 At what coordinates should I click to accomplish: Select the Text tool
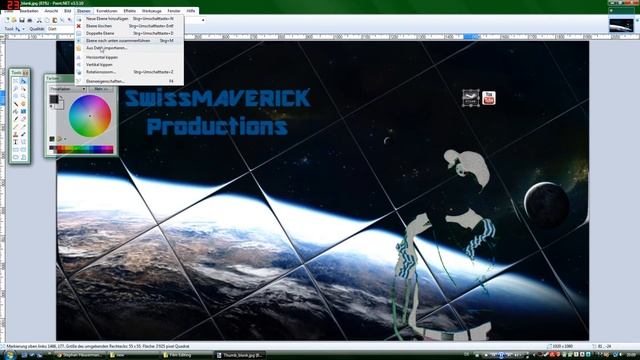[16, 142]
